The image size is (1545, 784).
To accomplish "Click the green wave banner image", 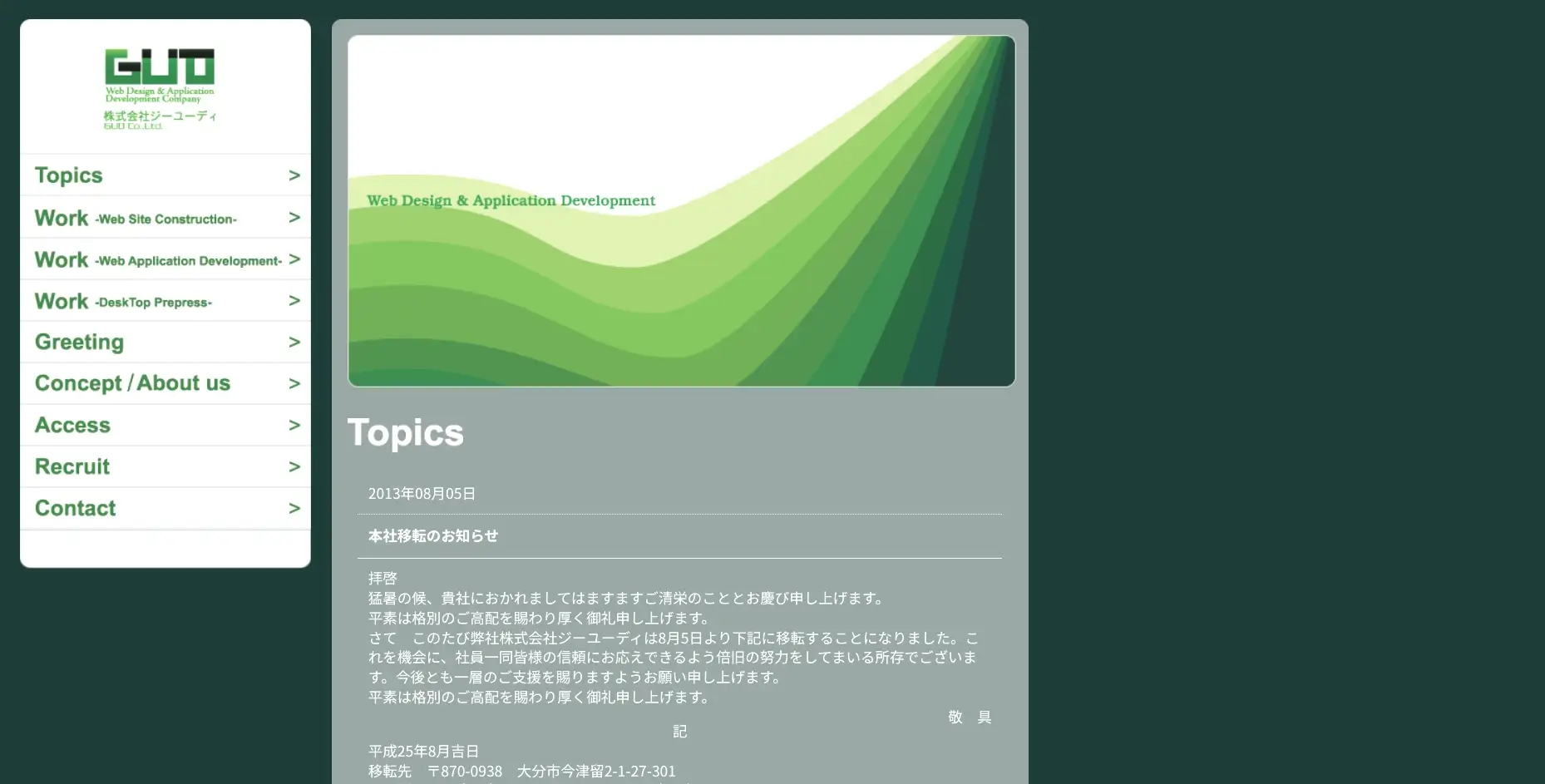I will point(681,211).
